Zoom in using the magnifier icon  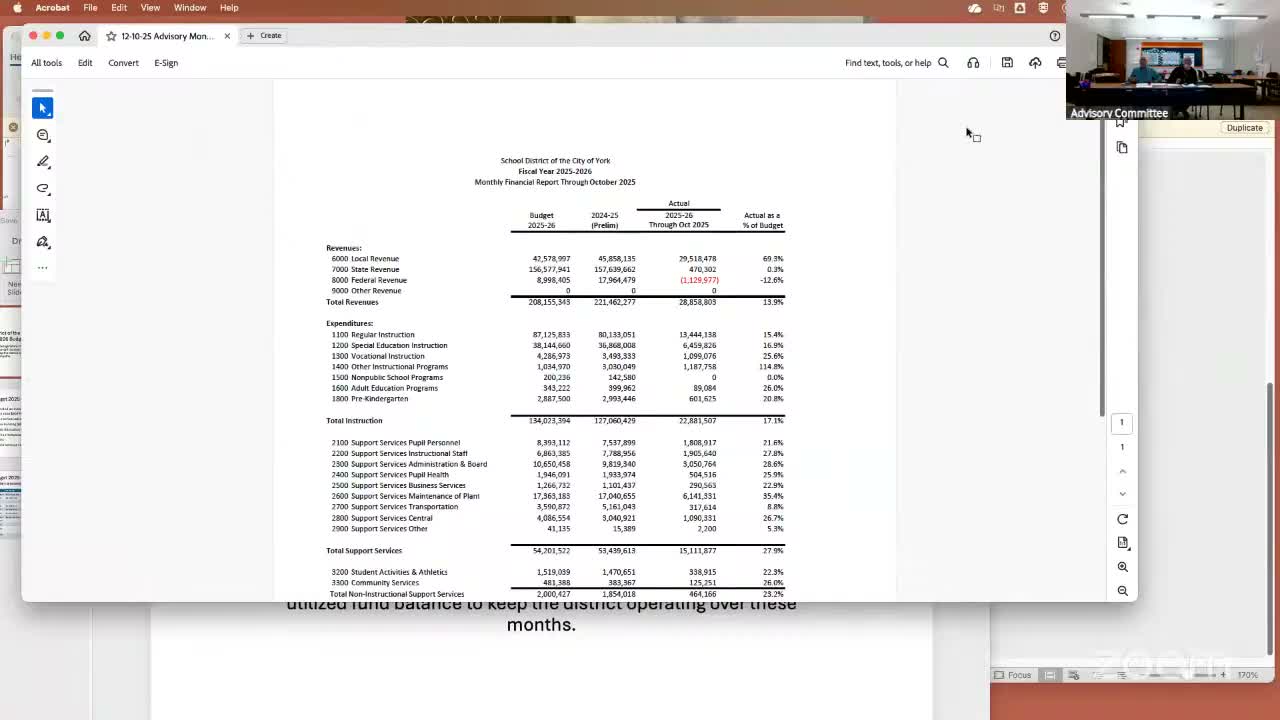(x=1122, y=567)
